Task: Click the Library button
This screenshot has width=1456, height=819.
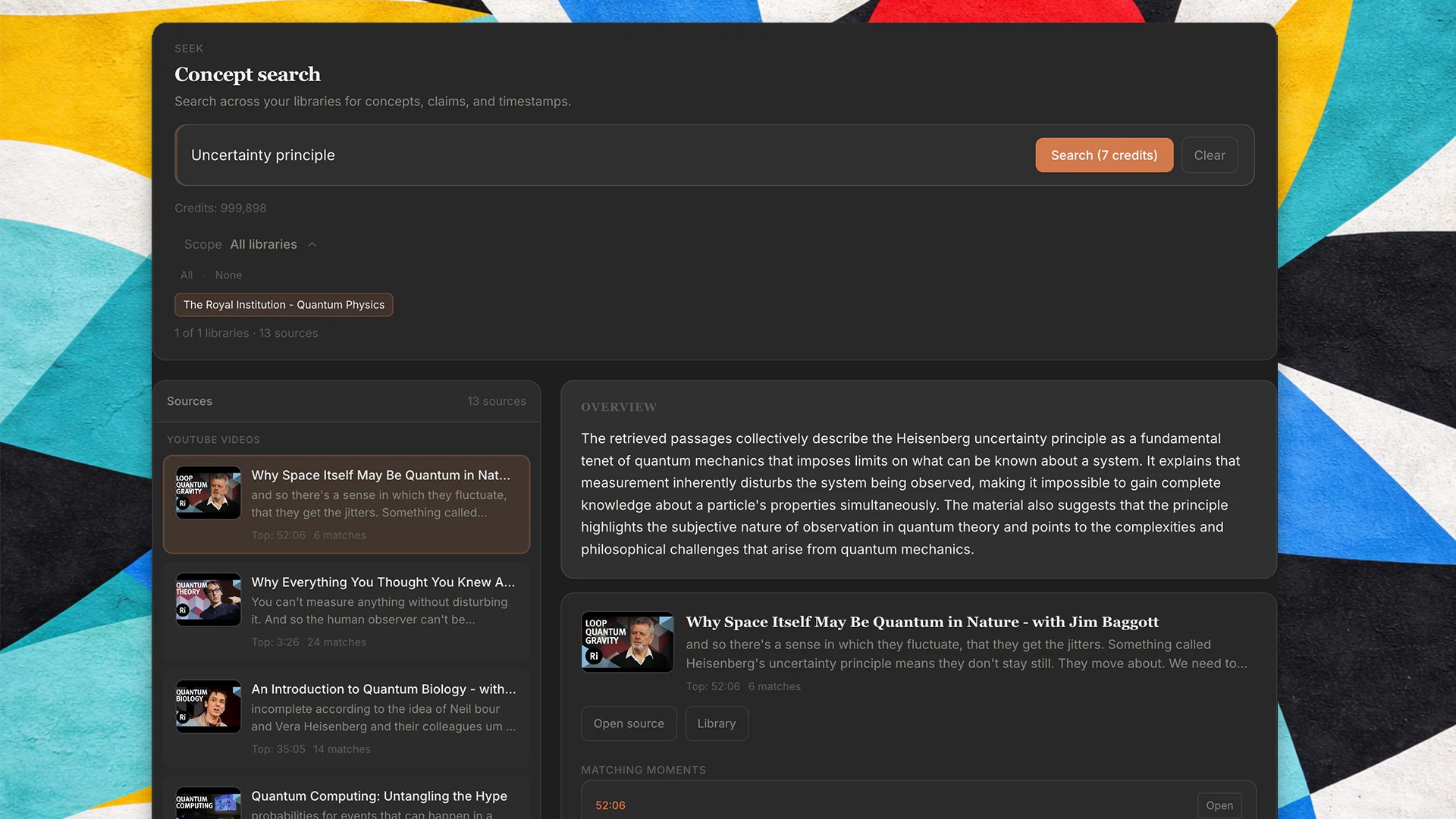Action: pyautogui.click(x=716, y=724)
